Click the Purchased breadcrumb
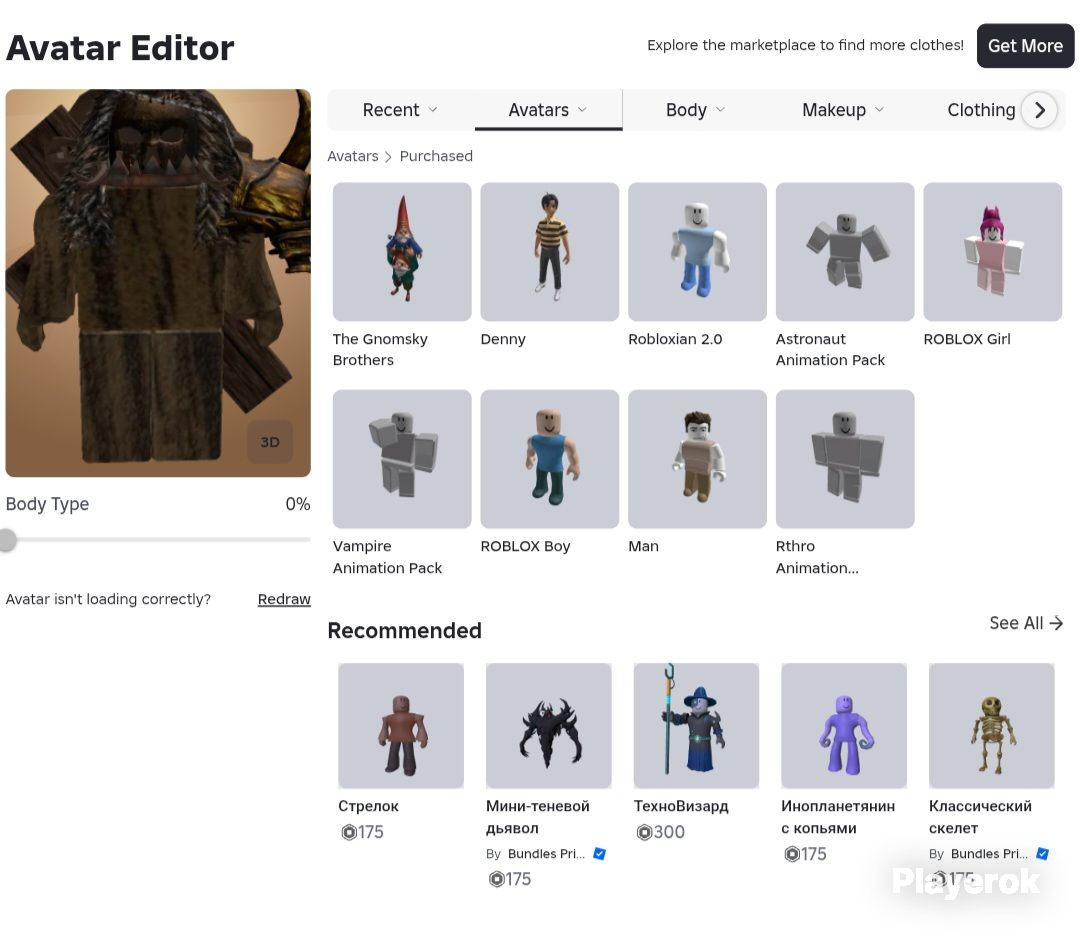The height and width of the screenshot is (937, 1080). (x=436, y=156)
